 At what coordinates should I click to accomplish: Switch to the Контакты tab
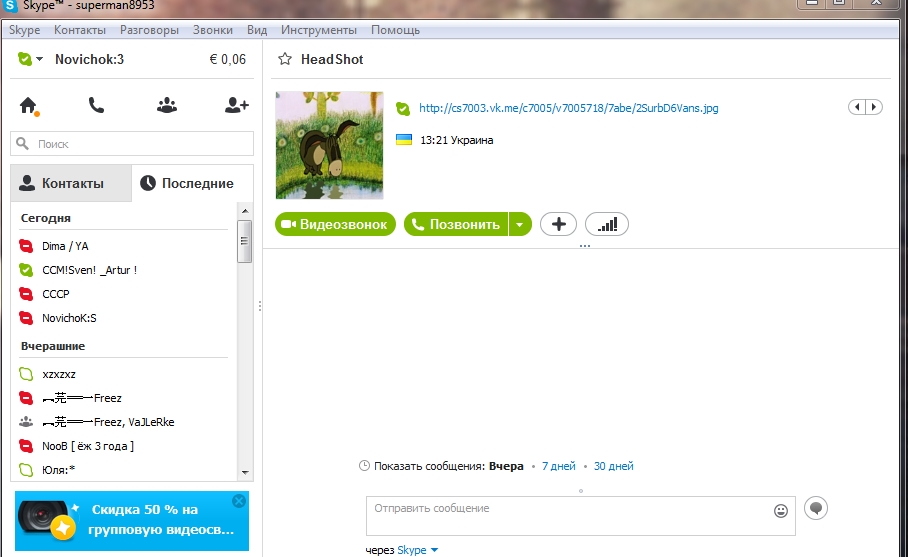click(71, 183)
